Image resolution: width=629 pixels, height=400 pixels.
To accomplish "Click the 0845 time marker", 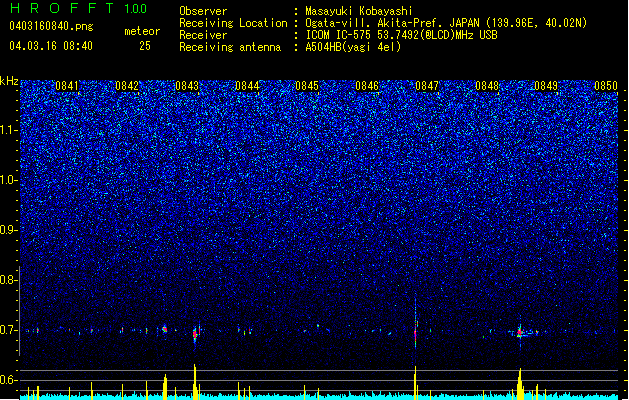I will pos(307,86).
